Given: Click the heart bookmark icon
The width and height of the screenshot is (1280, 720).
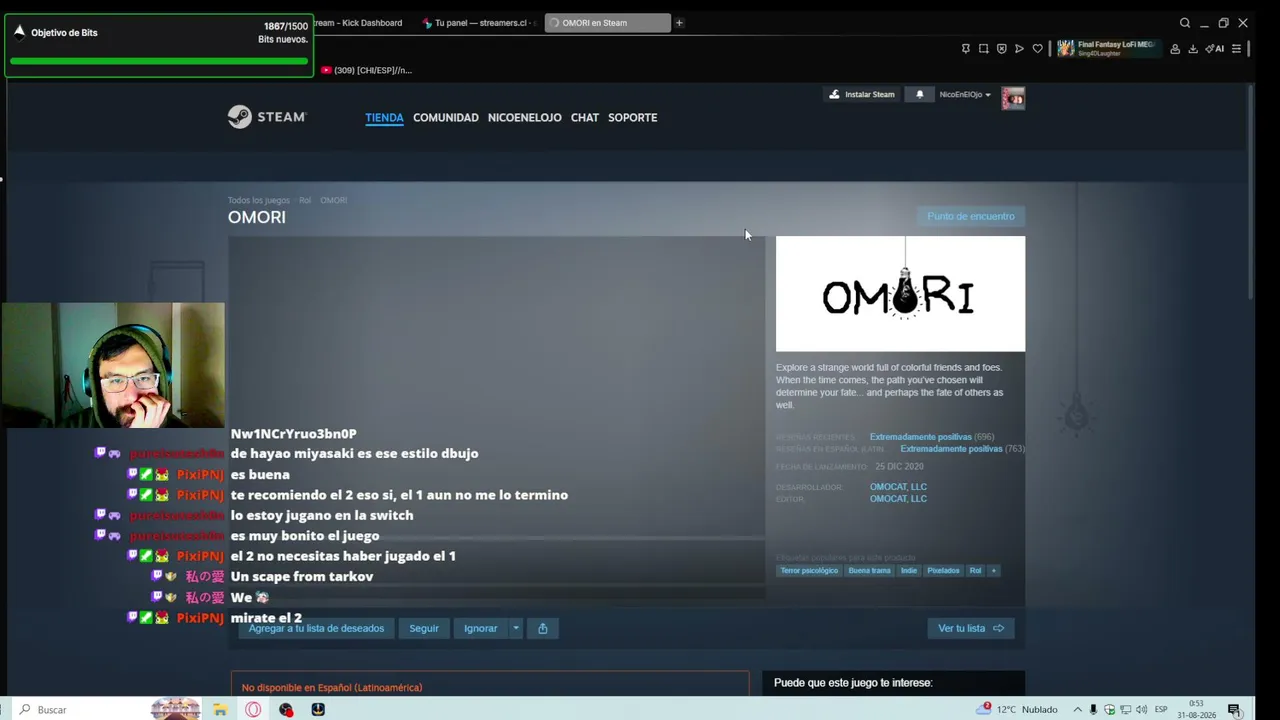Looking at the screenshot, I should click(1037, 49).
